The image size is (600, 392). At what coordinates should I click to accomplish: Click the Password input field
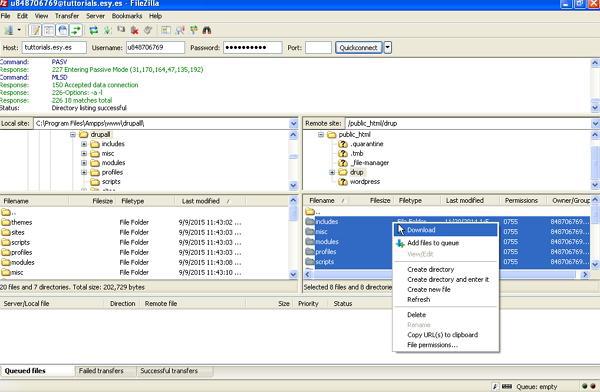253,47
